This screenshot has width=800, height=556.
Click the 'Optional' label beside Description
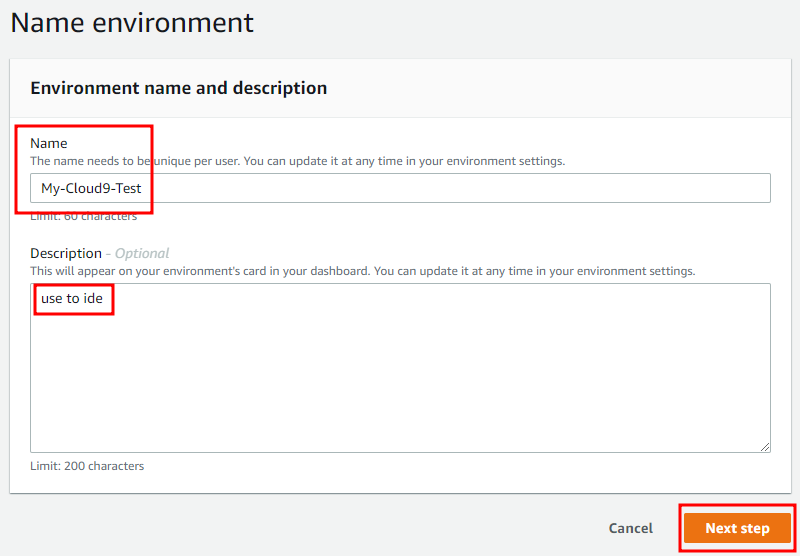pos(142,253)
